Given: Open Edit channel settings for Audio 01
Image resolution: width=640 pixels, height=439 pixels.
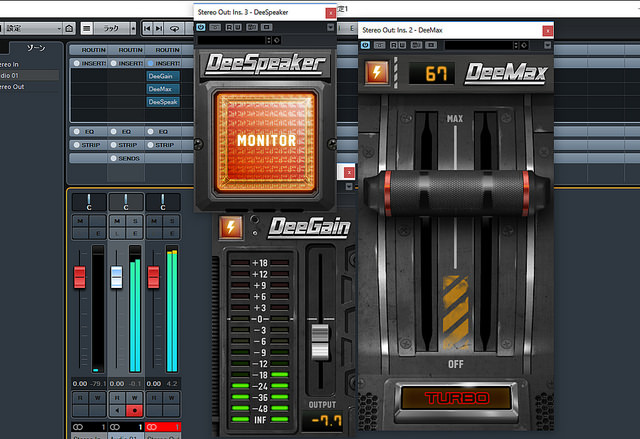Looking at the screenshot, I should click(135, 233).
